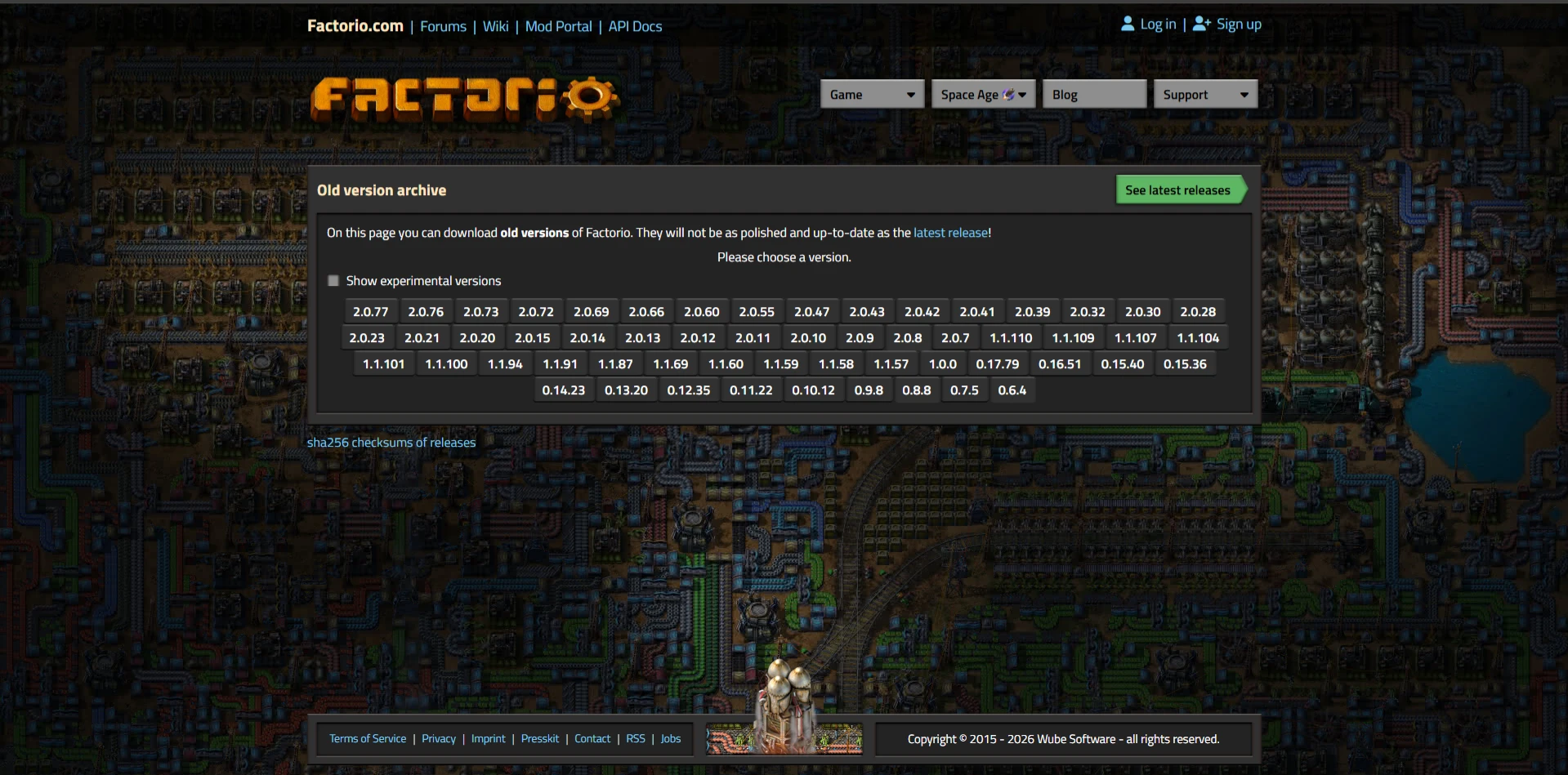Enable Show experimental versions checkbox
Image resolution: width=1568 pixels, height=775 pixels.
coord(333,281)
